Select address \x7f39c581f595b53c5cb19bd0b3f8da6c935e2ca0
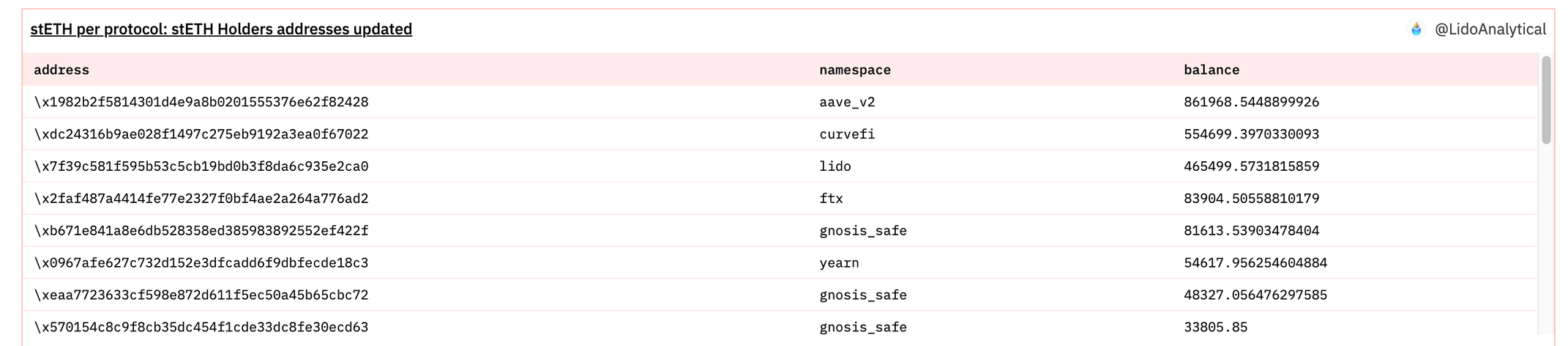This screenshot has width=1568, height=346. tap(201, 166)
